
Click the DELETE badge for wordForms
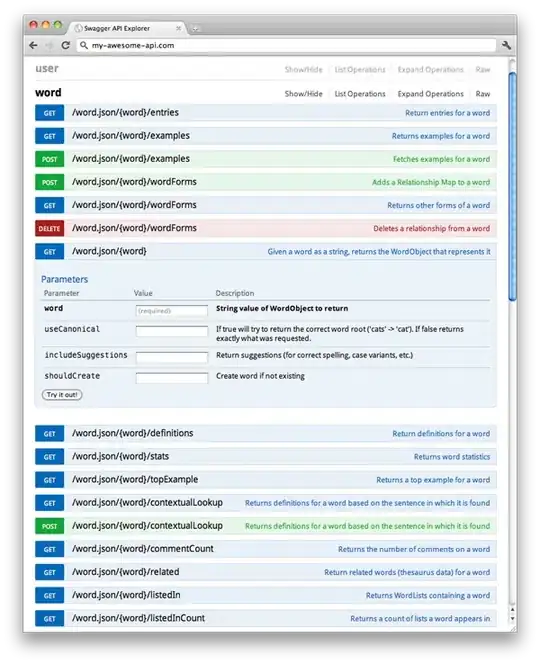pos(50,229)
